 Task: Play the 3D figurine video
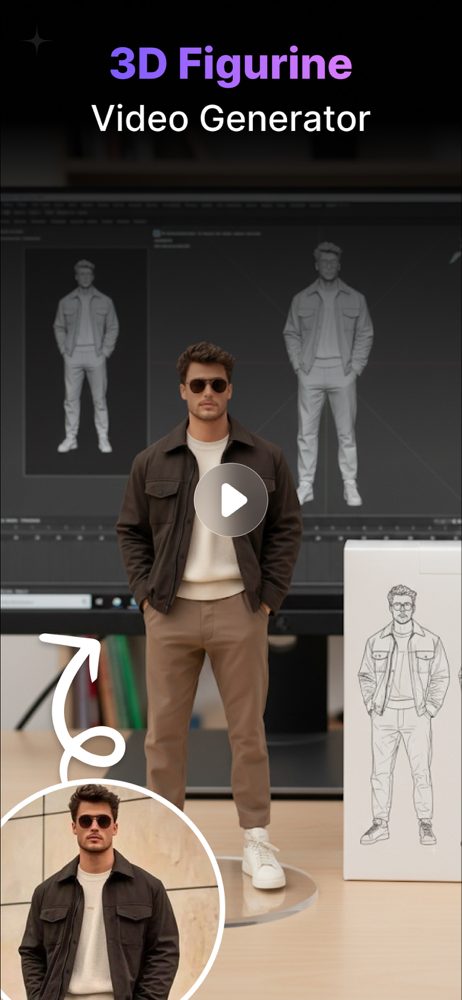pos(230,499)
